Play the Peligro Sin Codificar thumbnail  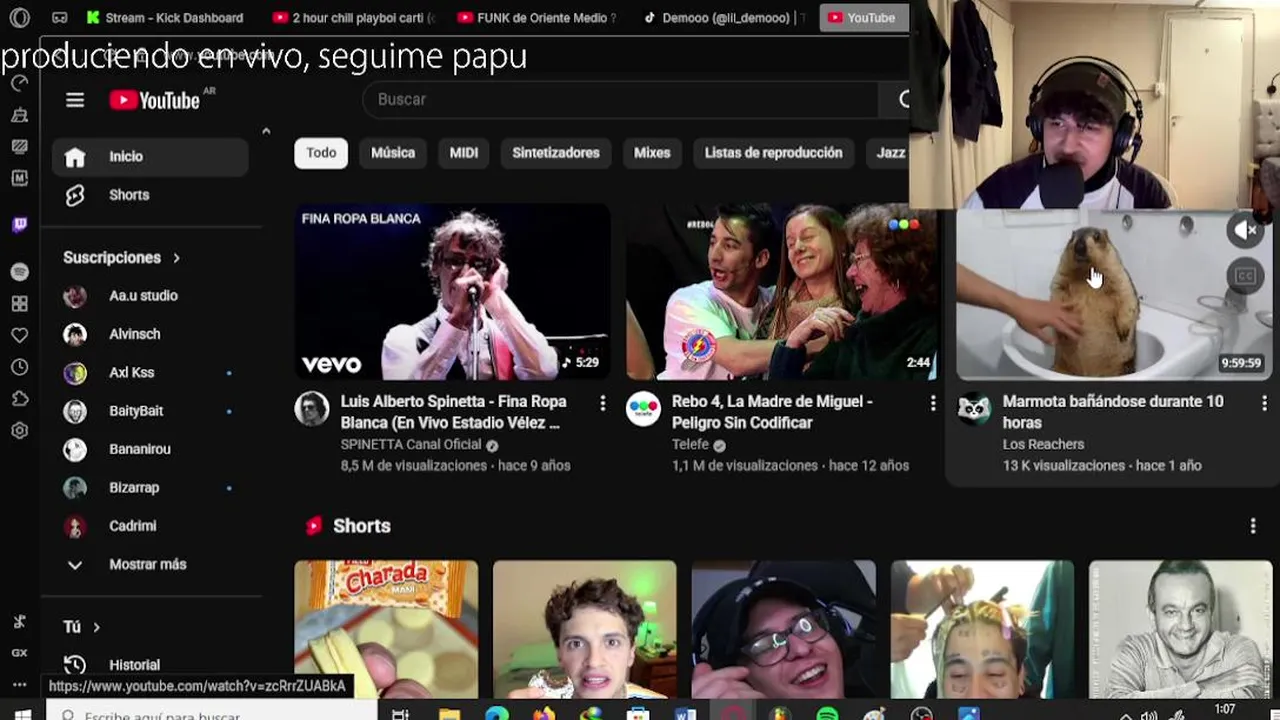click(782, 292)
